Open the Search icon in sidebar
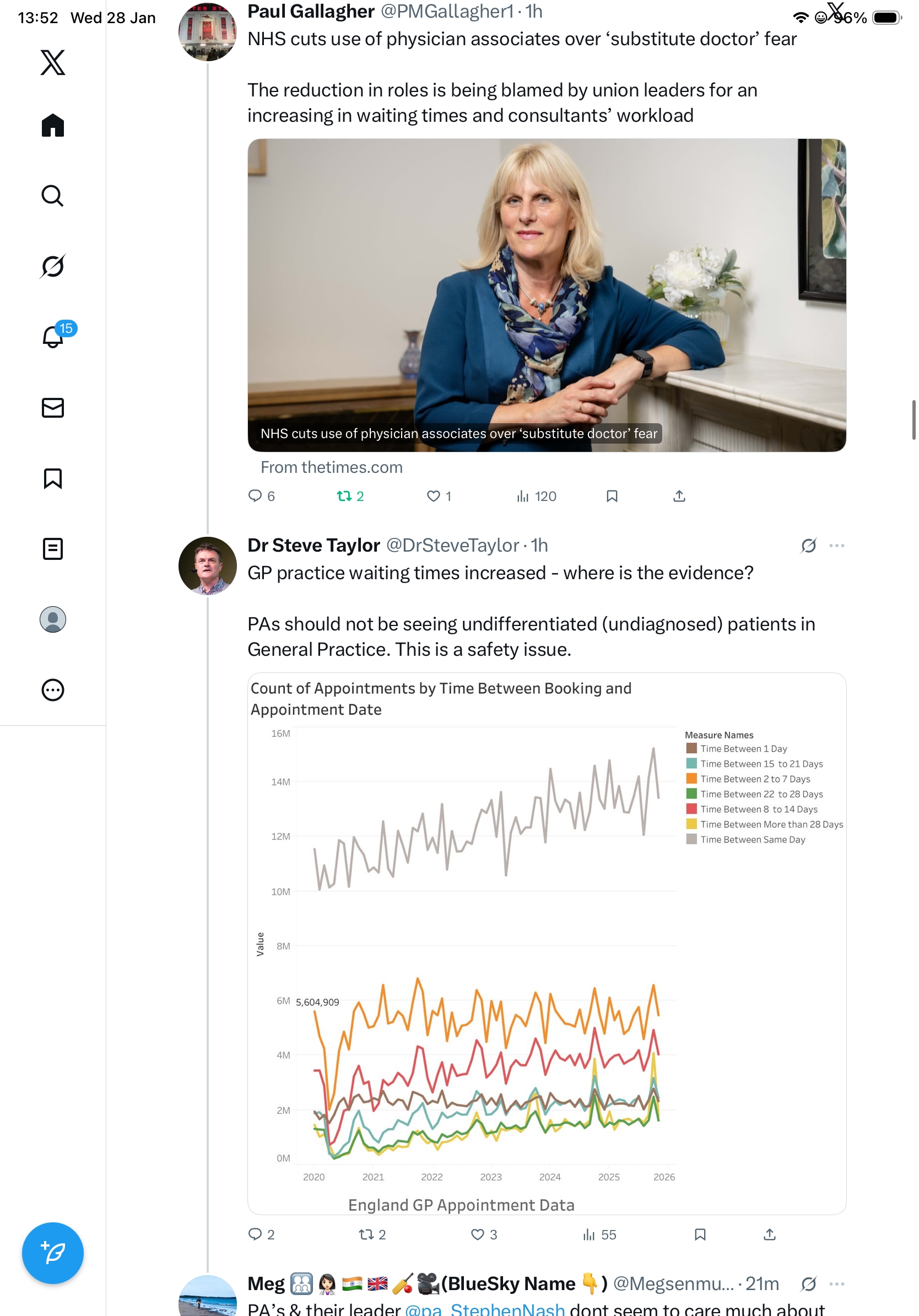919x1316 pixels. click(53, 196)
